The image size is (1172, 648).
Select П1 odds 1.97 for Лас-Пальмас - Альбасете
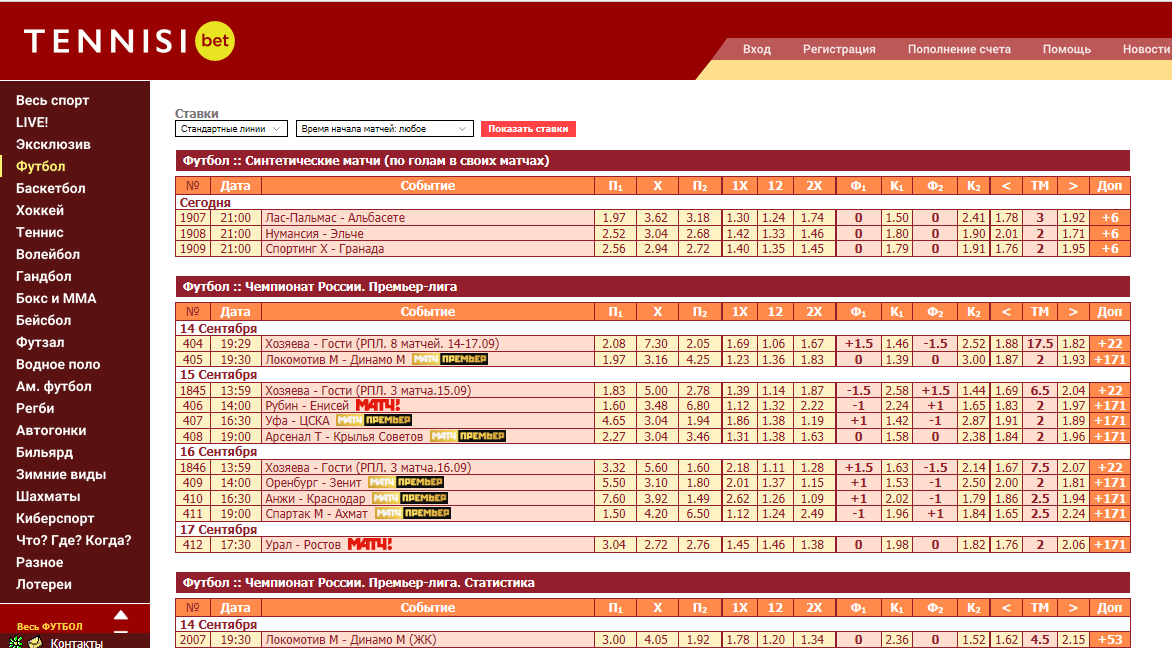pyautogui.click(x=614, y=217)
